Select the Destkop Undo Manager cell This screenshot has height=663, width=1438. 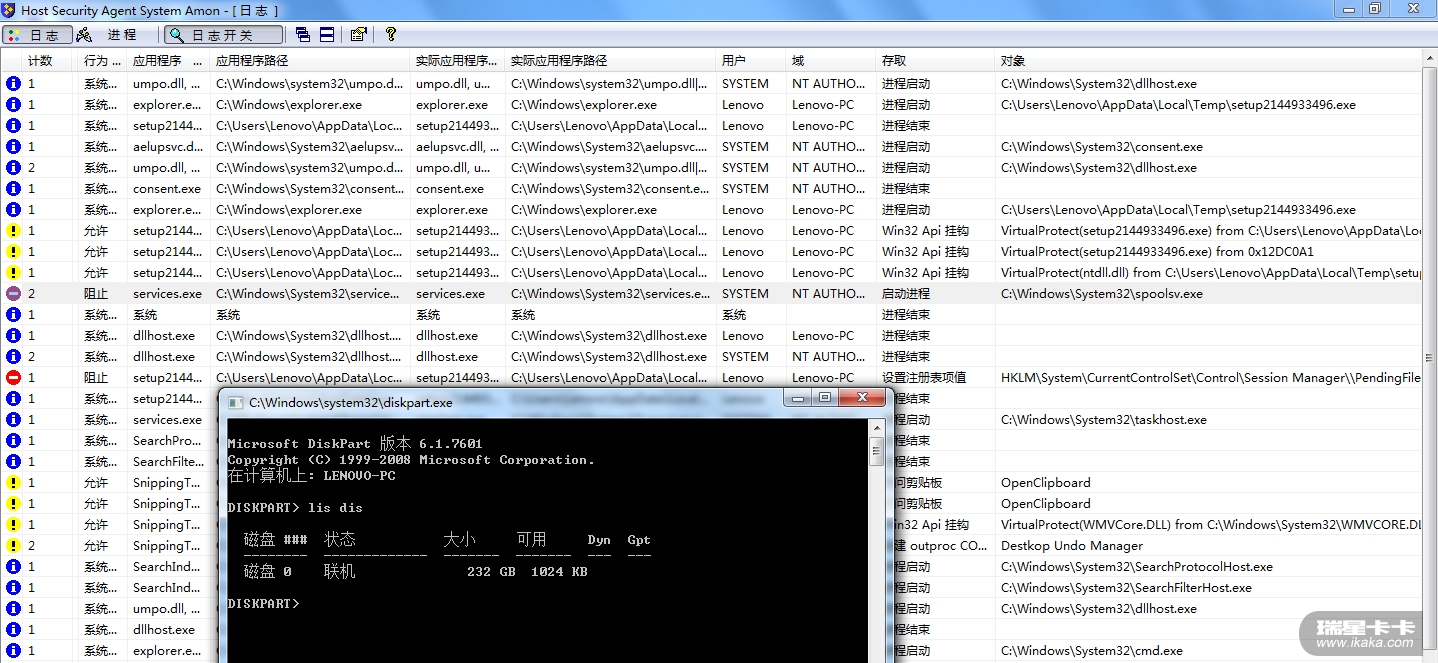pos(1071,546)
